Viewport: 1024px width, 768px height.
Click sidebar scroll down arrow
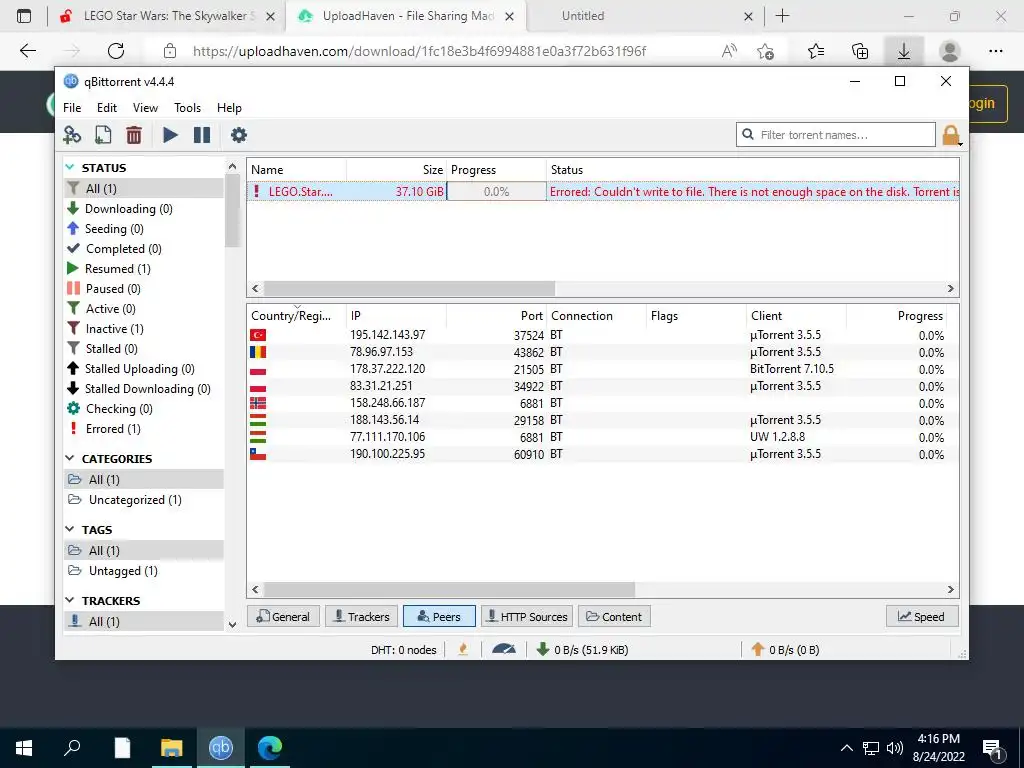[x=232, y=624]
